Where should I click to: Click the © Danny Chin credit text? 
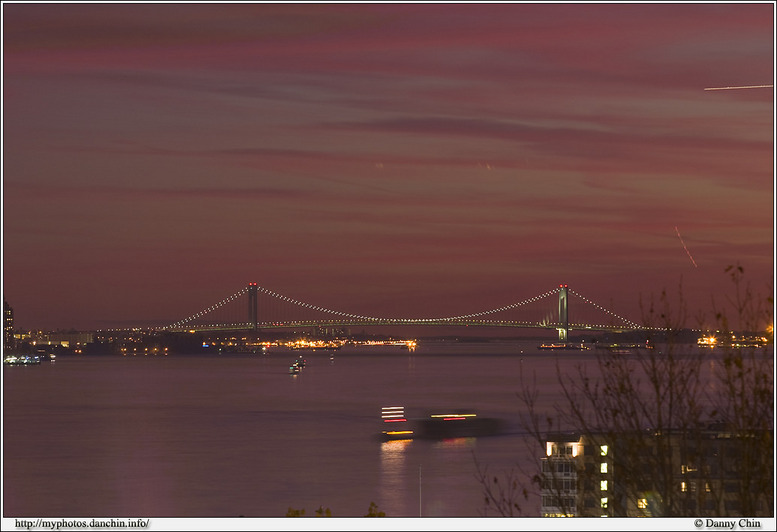(x=727, y=524)
